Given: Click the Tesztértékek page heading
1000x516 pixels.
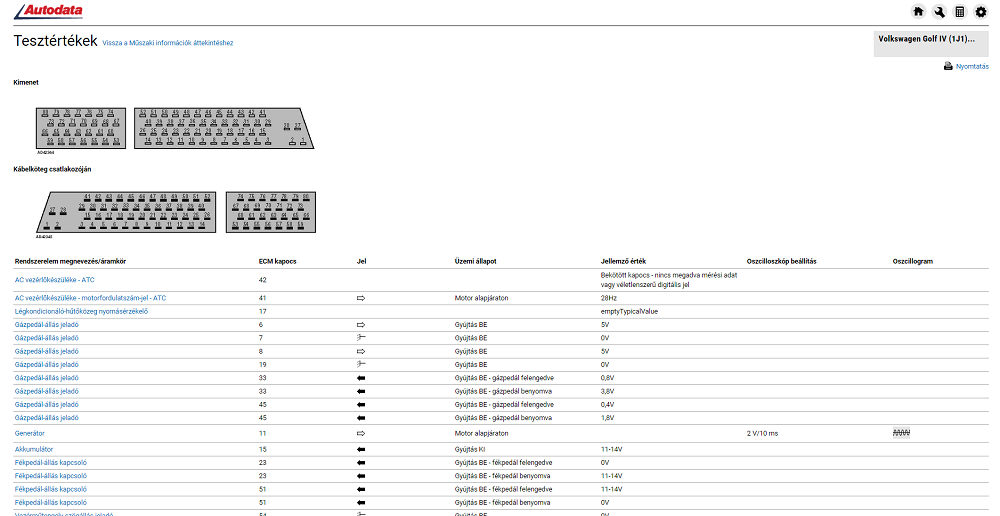Looking at the screenshot, I should (55, 41).
